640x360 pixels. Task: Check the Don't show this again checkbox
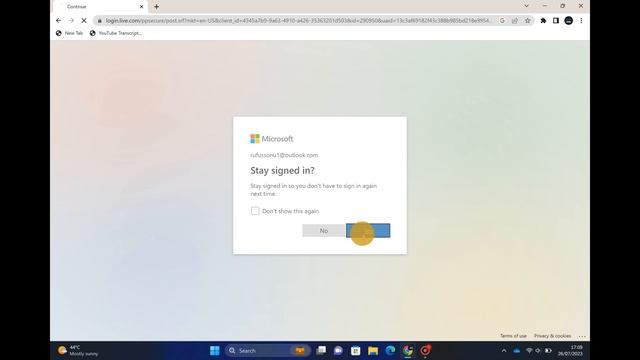tap(255, 211)
